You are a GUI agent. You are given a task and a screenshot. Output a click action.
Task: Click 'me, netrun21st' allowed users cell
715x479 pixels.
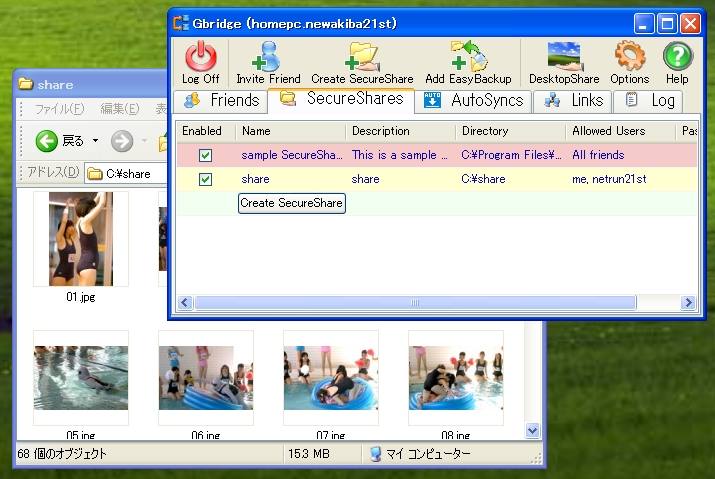click(609, 179)
